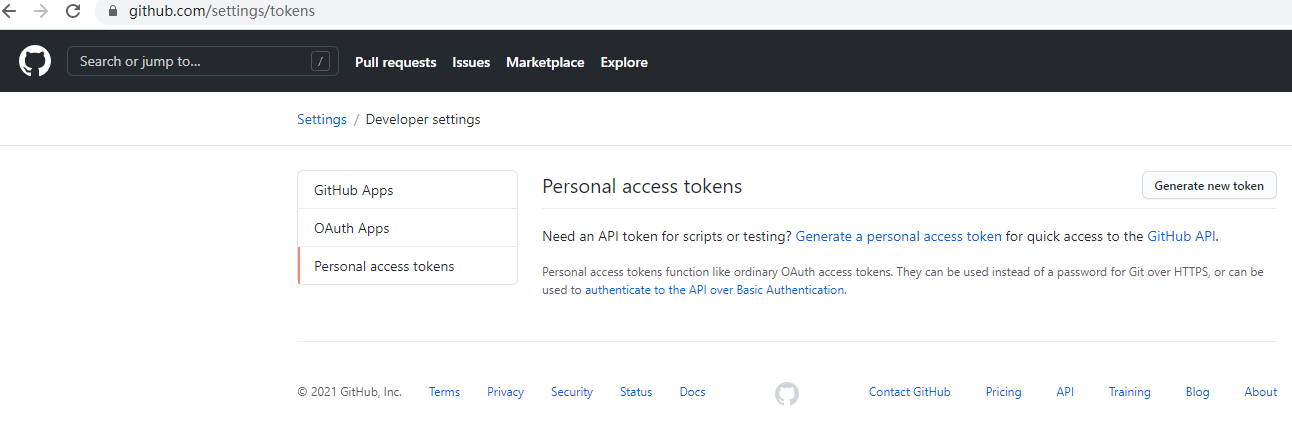This screenshot has width=1292, height=424.
Task: Open Terms footer link
Action: coord(444,392)
